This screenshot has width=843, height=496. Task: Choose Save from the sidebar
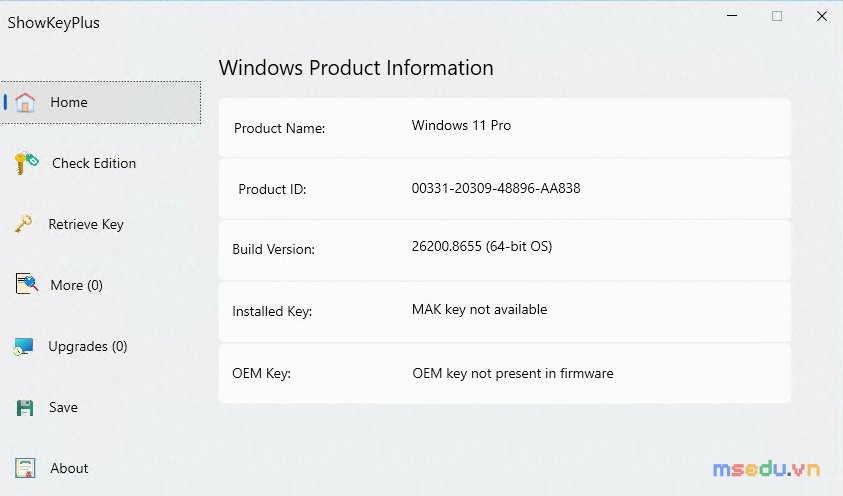point(101,407)
